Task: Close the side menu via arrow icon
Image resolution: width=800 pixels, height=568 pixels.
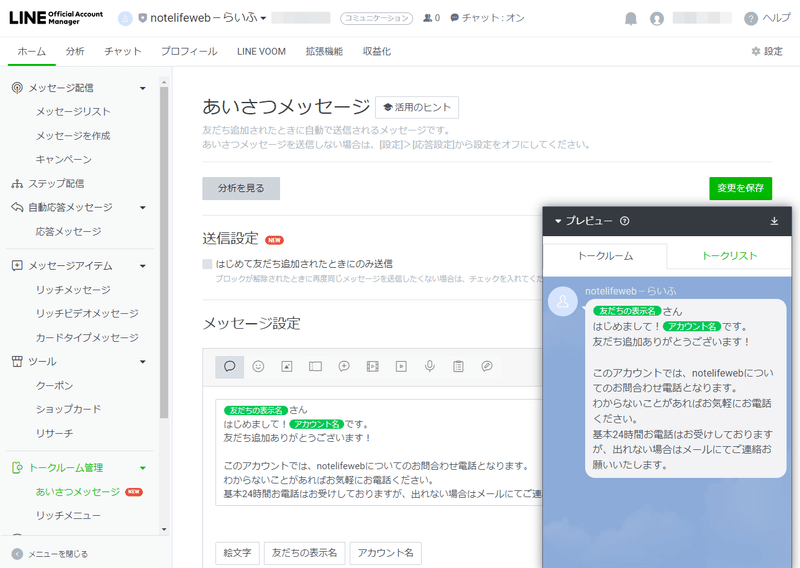Action: pyautogui.click(x=17, y=554)
